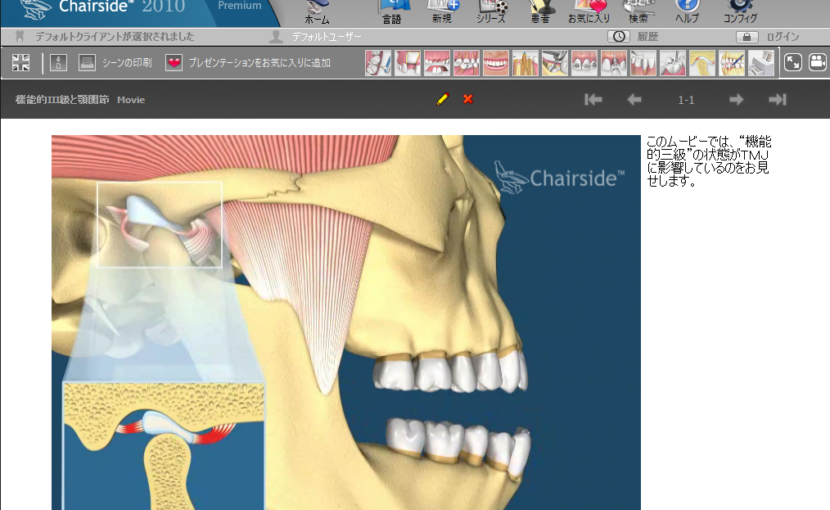
Task: Open the 言語 language menu
Action: (x=392, y=13)
